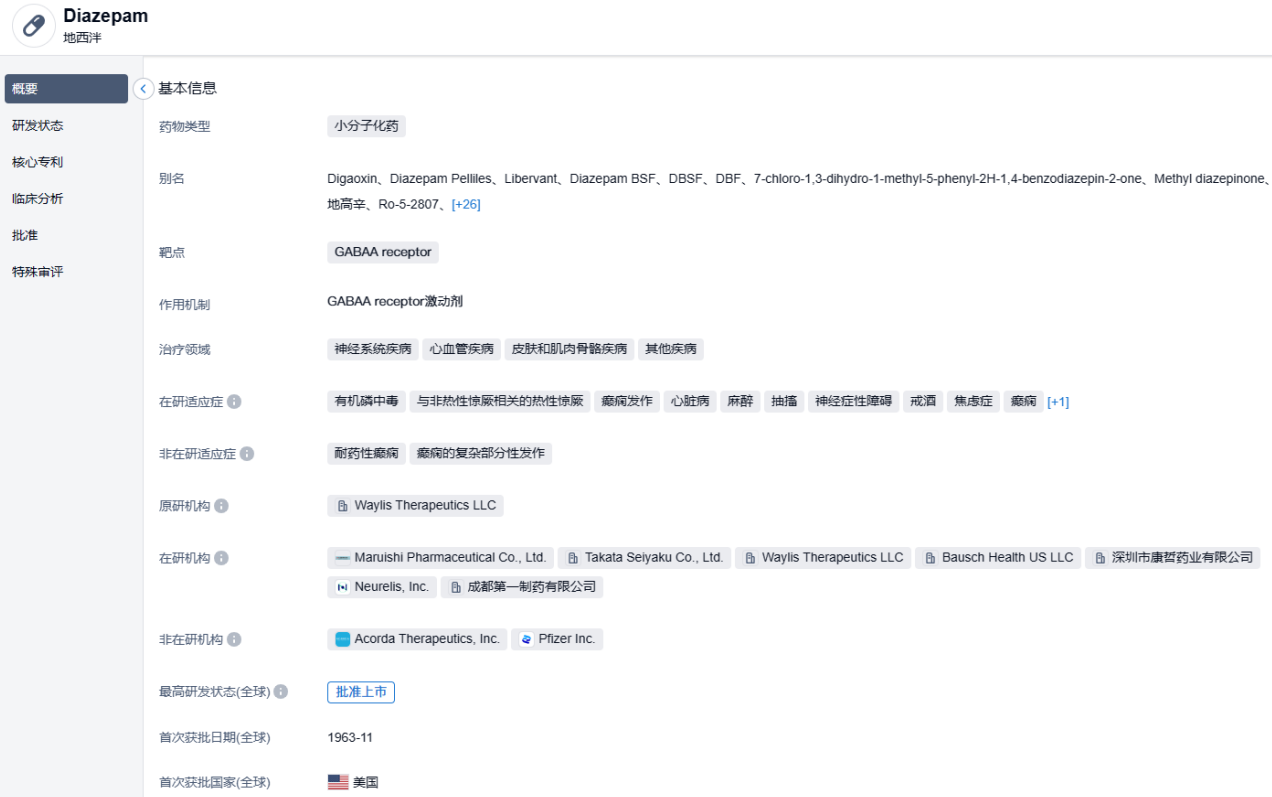Click the Acorda Therapeutics logo icon

point(343,640)
